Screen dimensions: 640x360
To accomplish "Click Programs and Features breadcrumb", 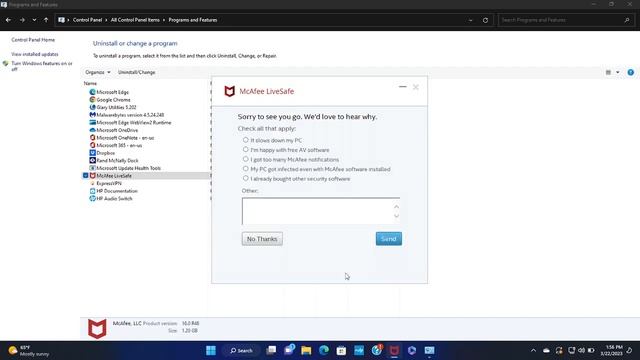I will coord(193,20).
